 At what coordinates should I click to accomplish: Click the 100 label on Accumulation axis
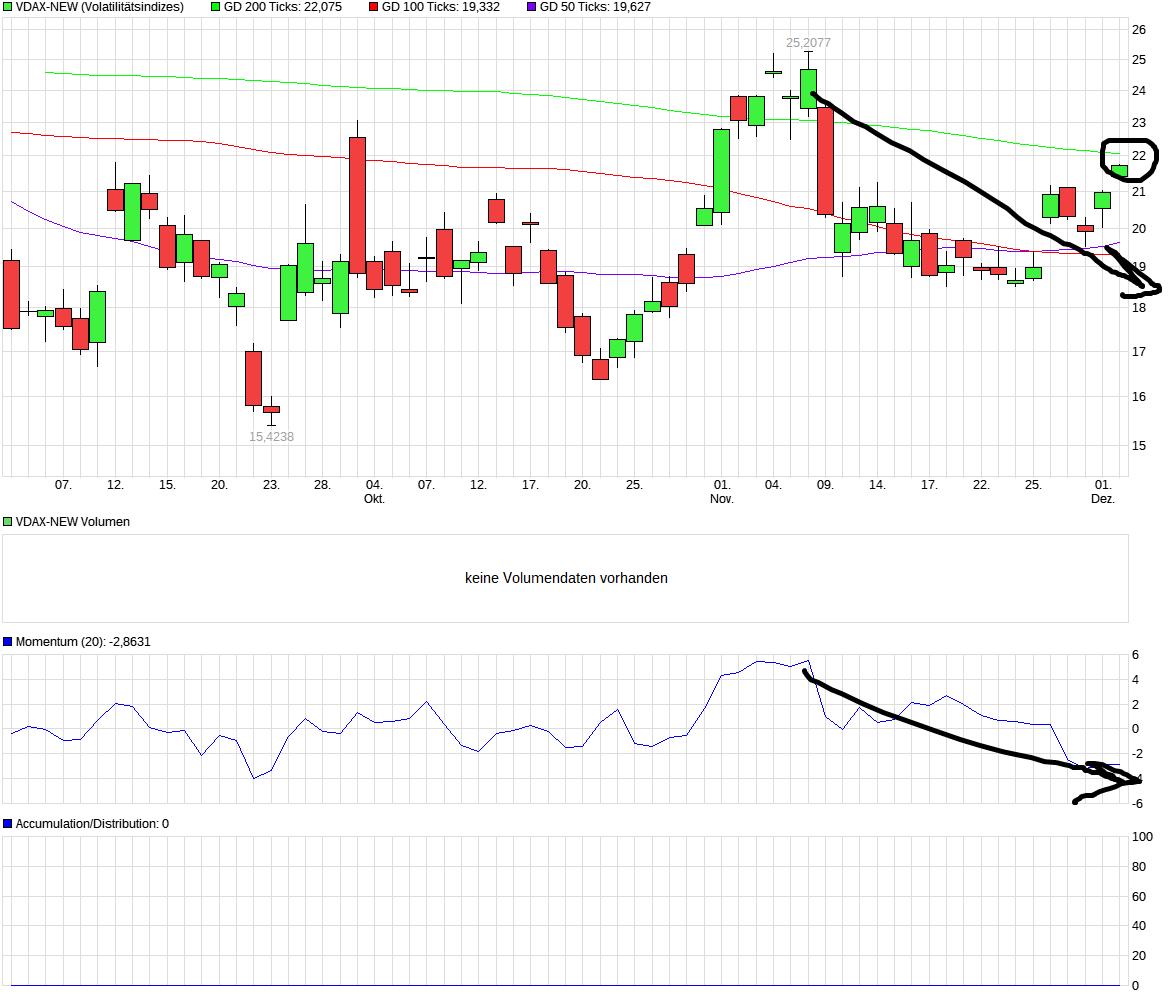[1142, 837]
